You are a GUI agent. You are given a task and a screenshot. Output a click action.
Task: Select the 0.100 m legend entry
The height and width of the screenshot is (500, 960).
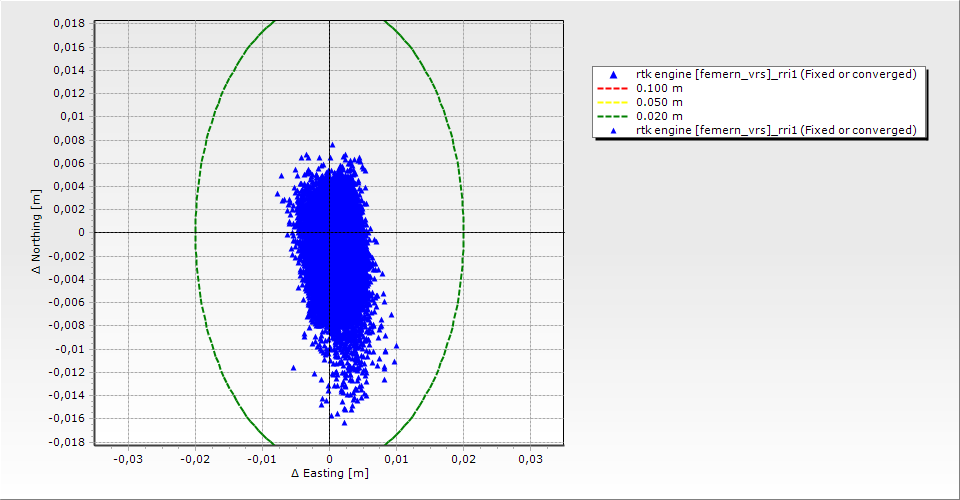click(x=660, y=88)
